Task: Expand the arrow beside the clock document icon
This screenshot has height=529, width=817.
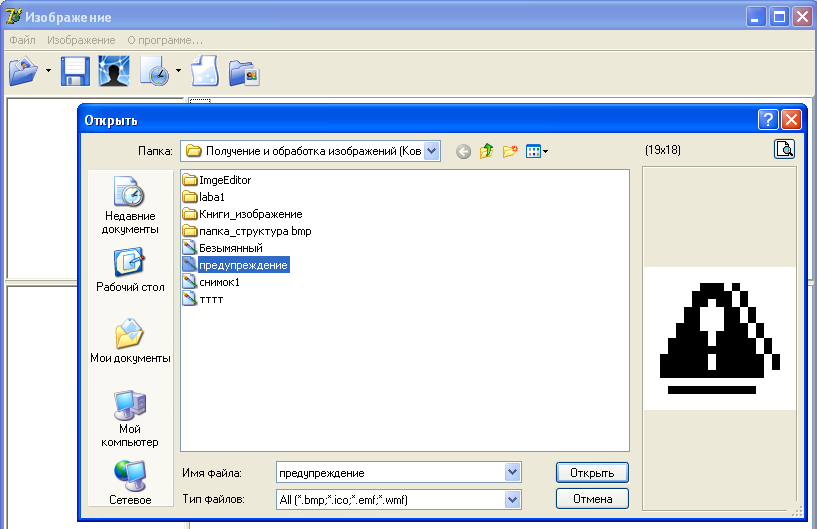Action: 178,70
